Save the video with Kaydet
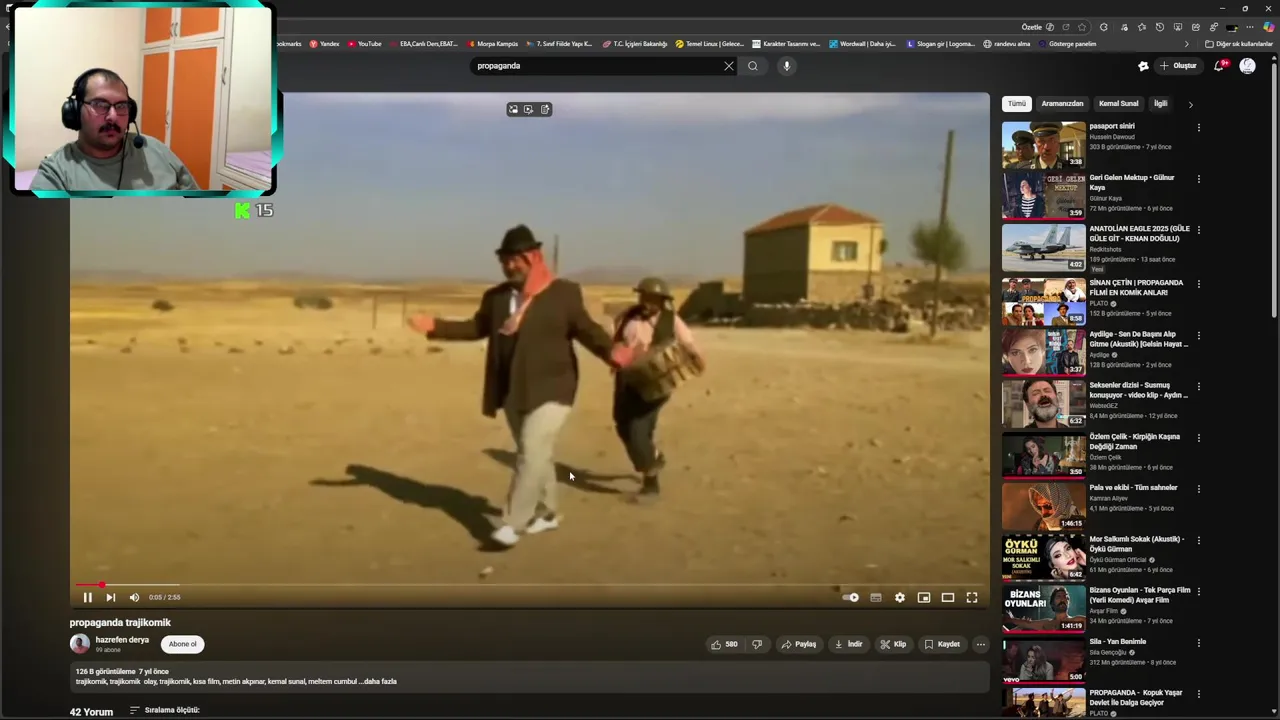The width and height of the screenshot is (1280, 720). tap(942, 644)
